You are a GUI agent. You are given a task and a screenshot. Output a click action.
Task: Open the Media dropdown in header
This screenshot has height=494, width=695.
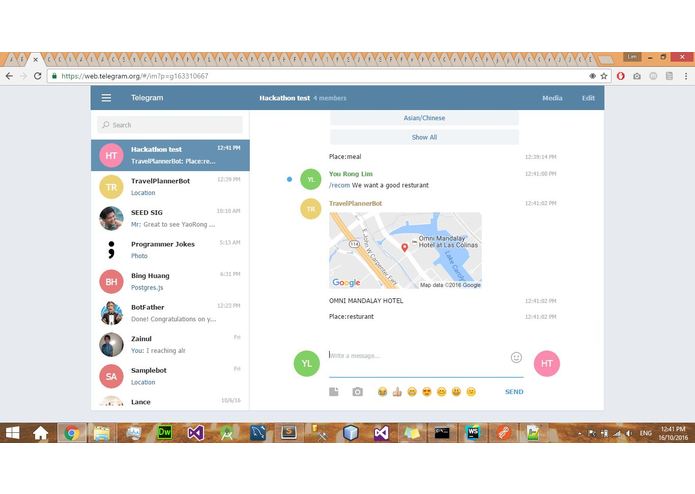pyautogui.click(x=552, y=98)
